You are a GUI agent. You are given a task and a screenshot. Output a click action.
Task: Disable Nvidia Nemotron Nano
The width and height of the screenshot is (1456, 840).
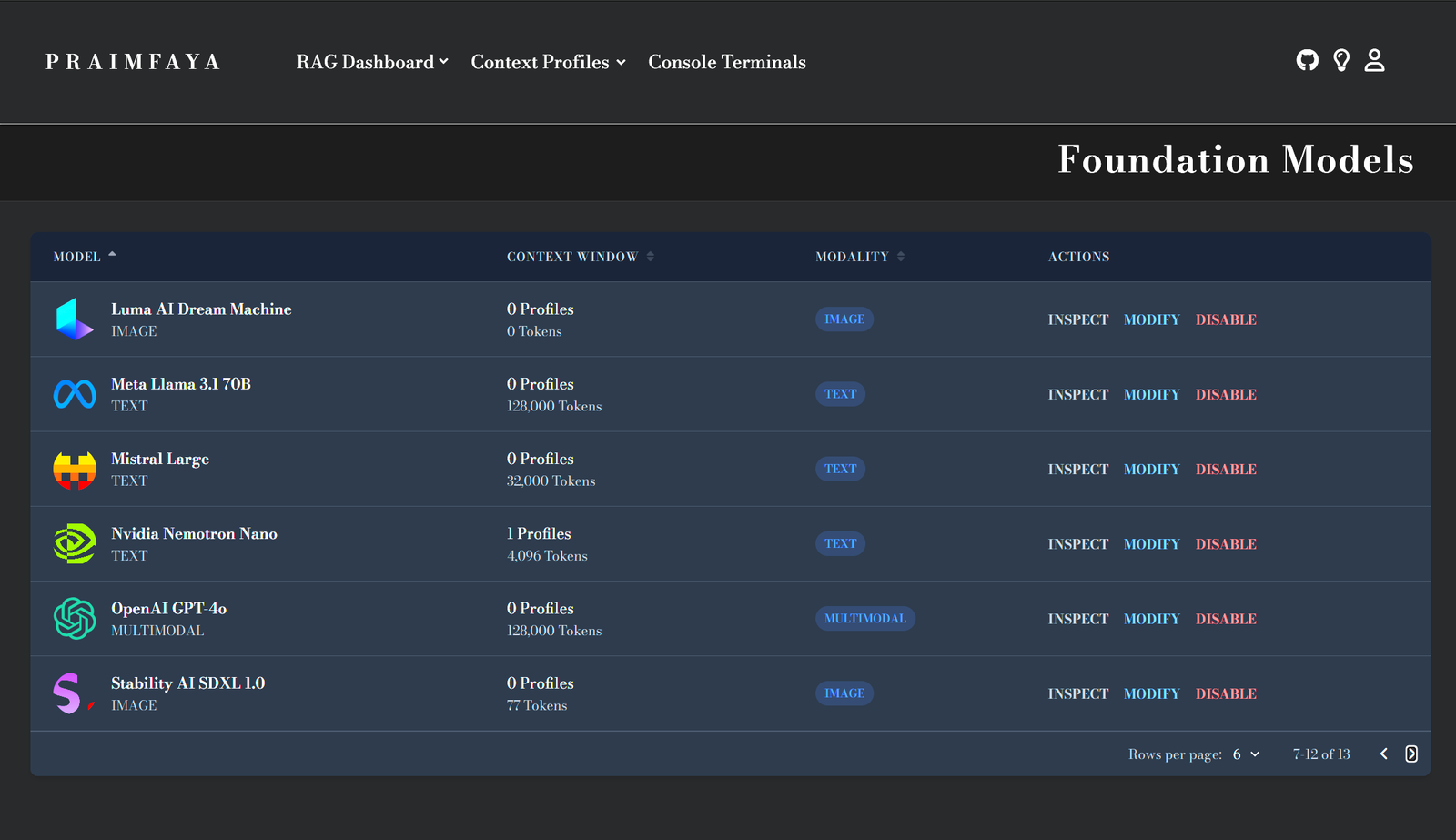[x=1226, y=544]
